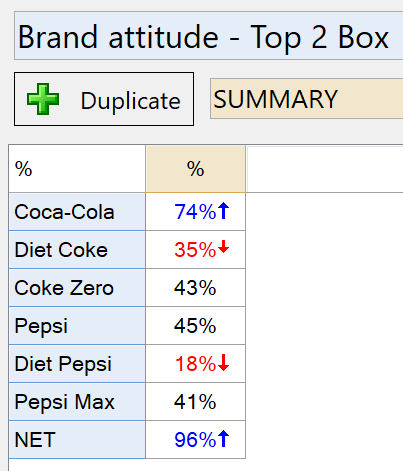Select the Diet Coke row label

(x=77, y=250)
